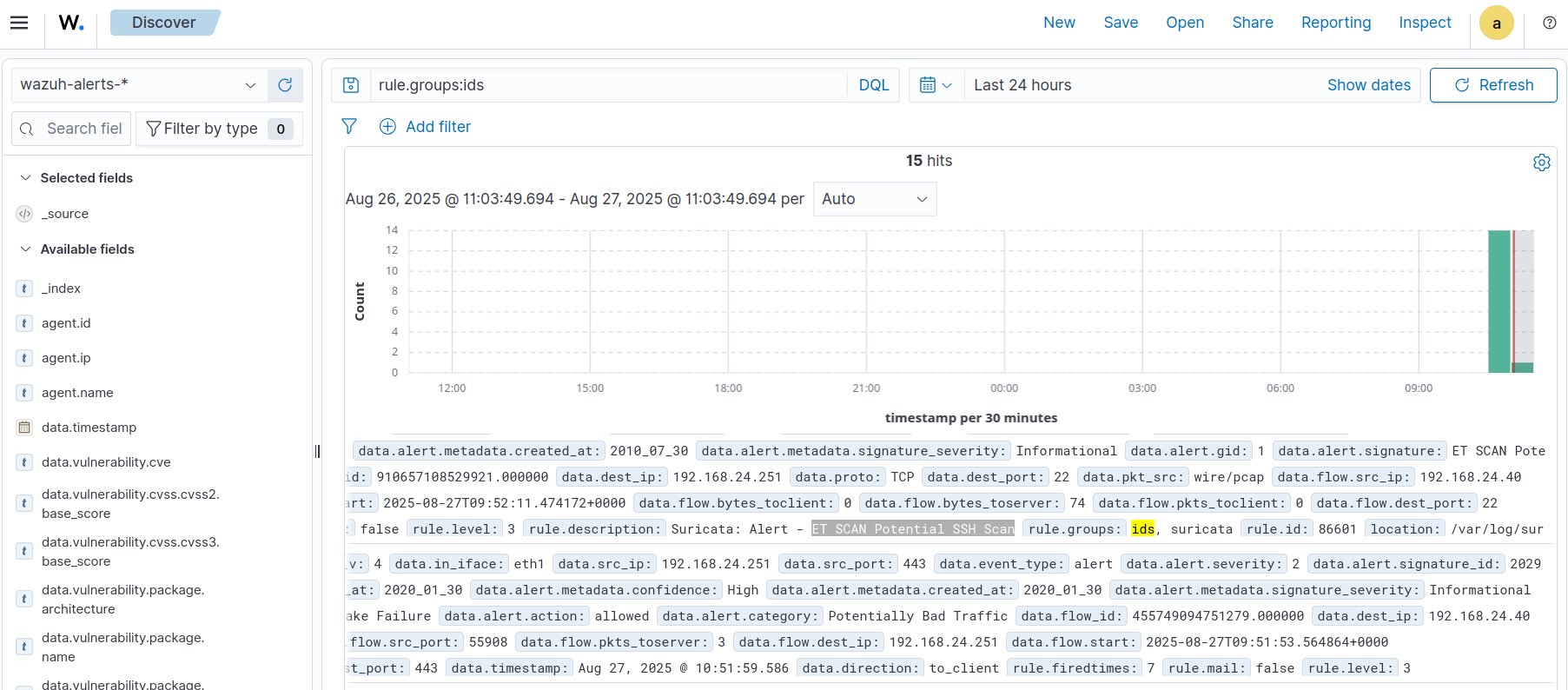Screen dimensions: 1568x690
Task: Open histogram settings gear icon
Action: 1541,163
